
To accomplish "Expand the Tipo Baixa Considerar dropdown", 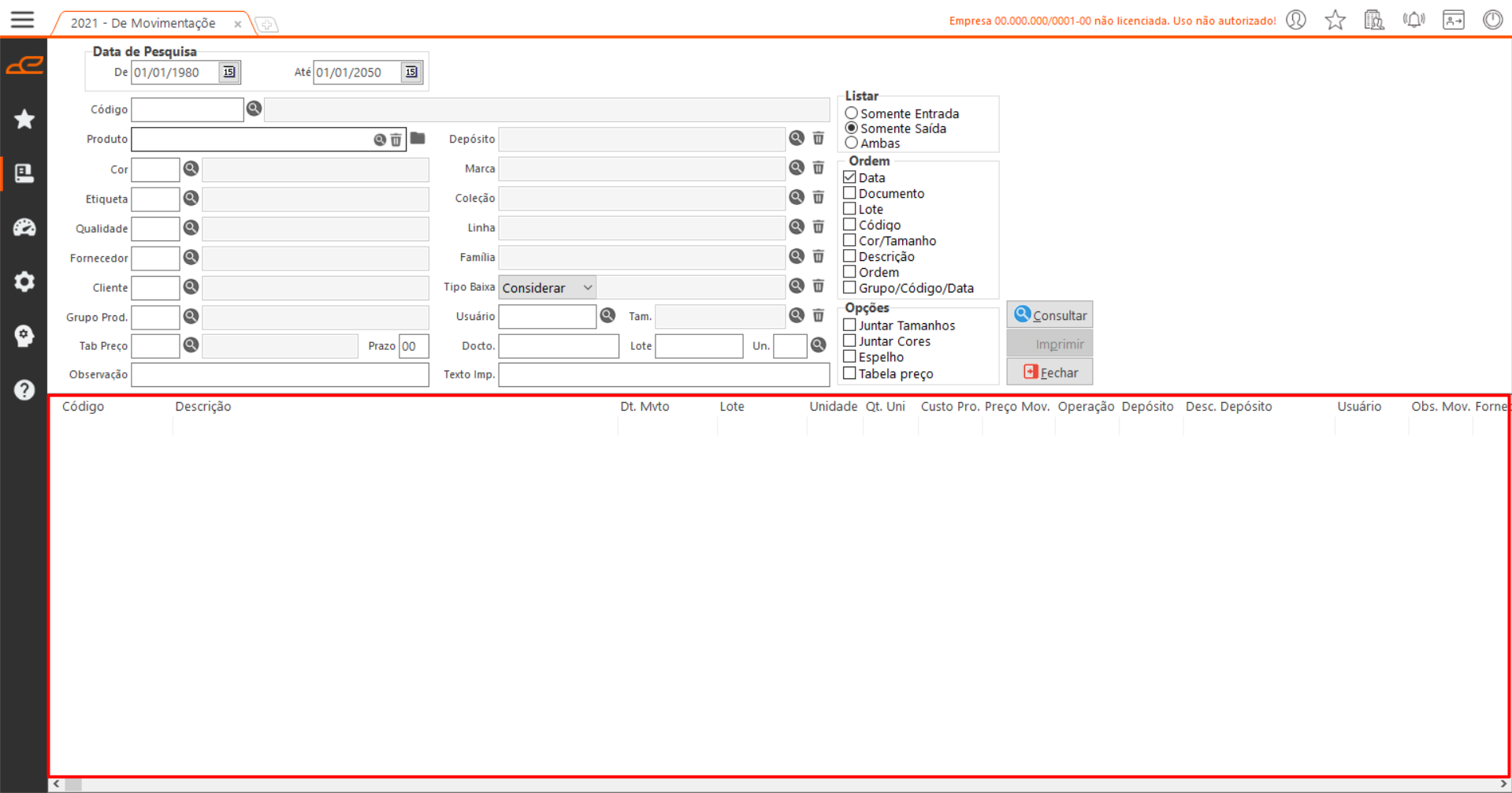I will (587, 288).
